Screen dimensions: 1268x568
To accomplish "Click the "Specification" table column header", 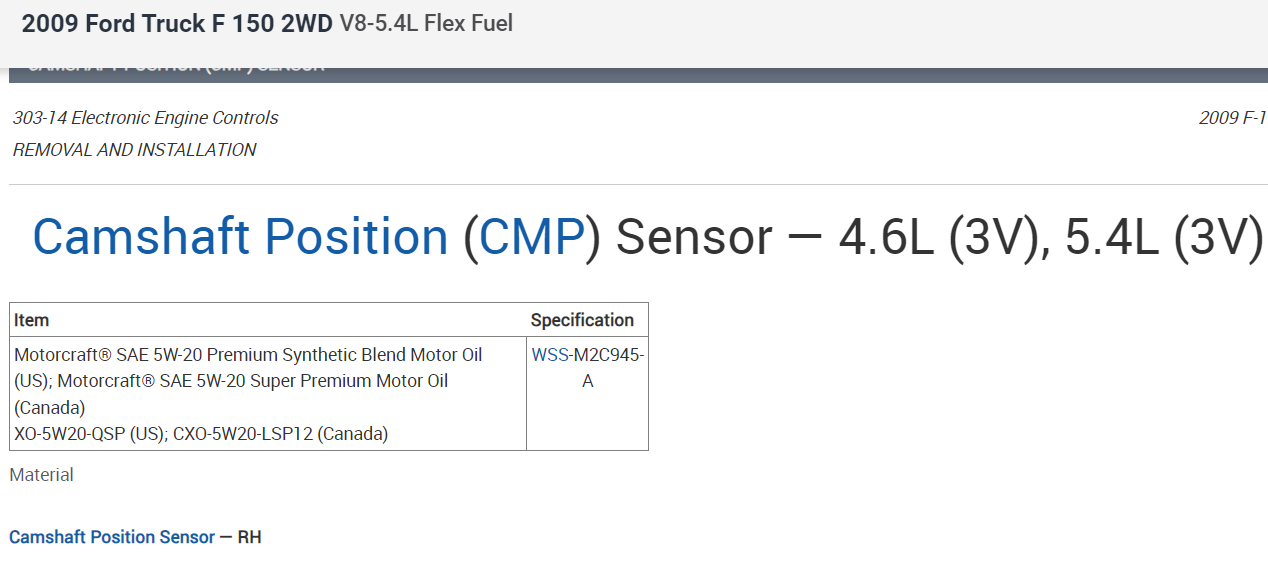I will click(582, 320).
